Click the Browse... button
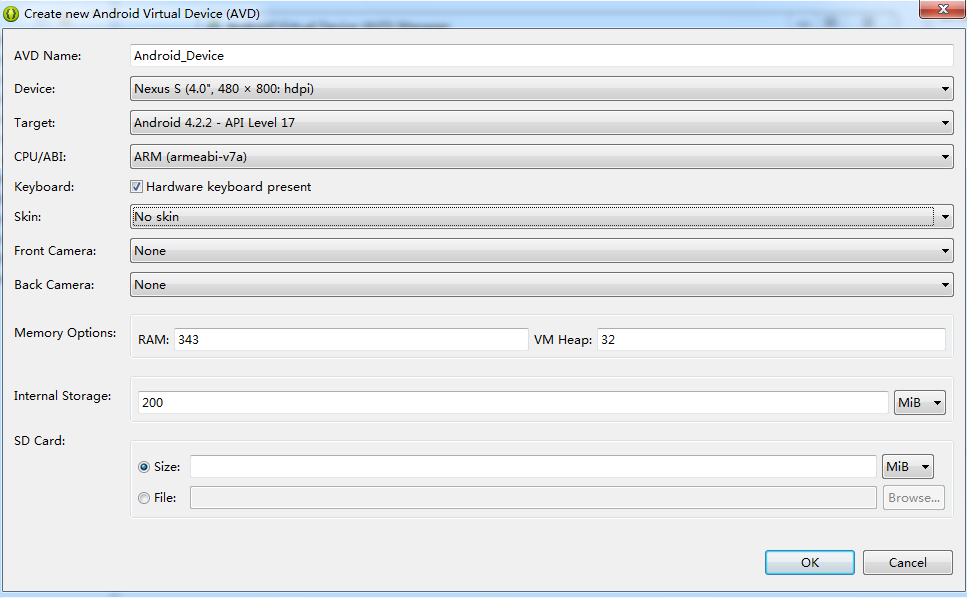The height and width of the screenshot is (598, 967). [x=913, y=498]
